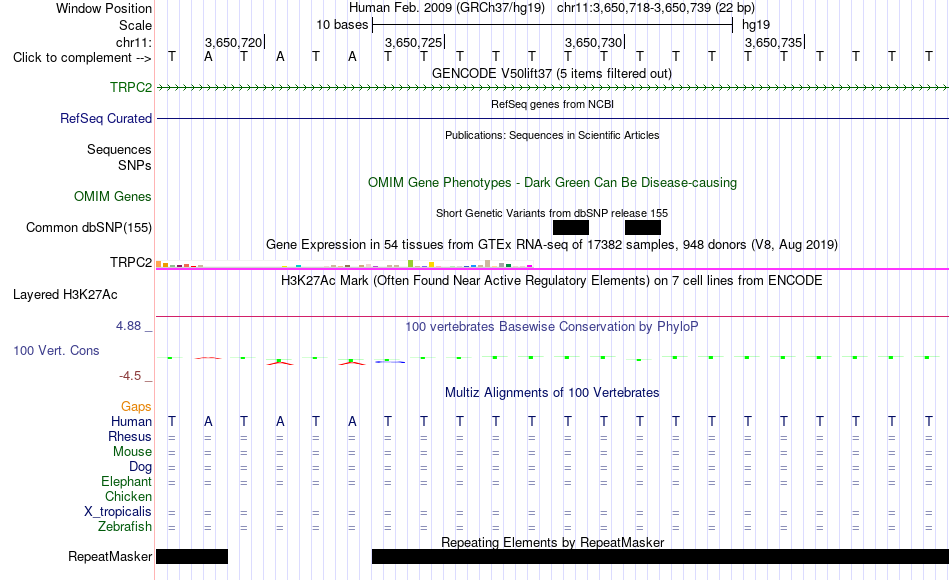The height and width of the screenshot is (580, 950).
Task: Click the Rhesus alignment row label
Action: point(130,436)
